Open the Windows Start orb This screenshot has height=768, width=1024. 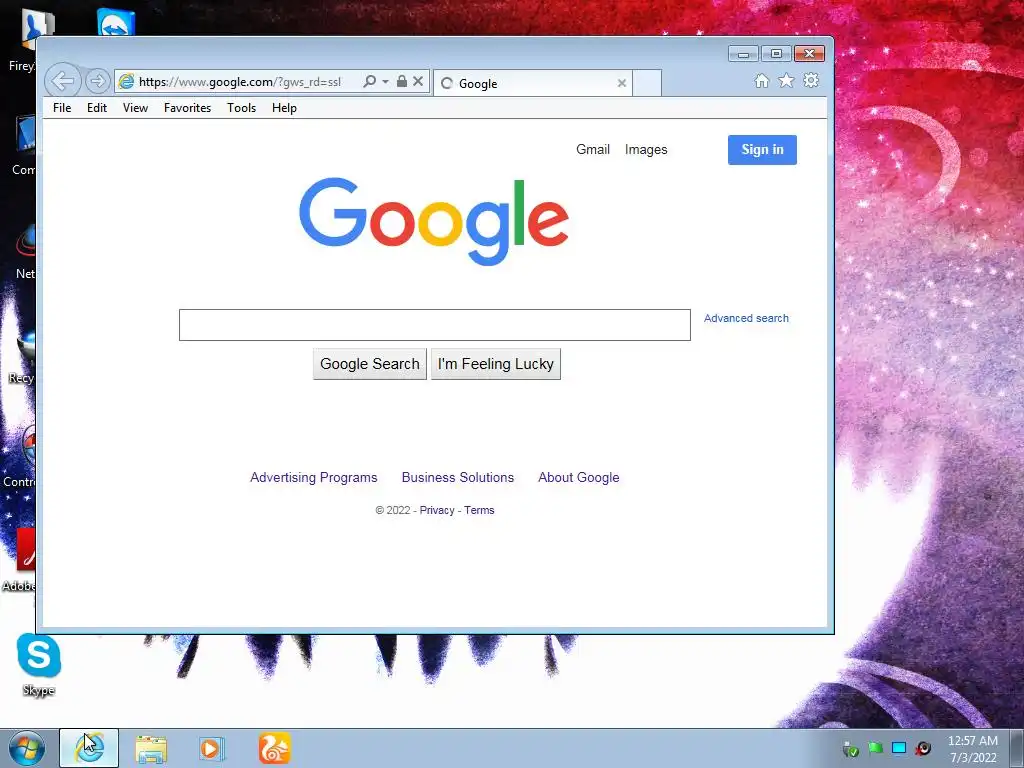tap(26, 748)
